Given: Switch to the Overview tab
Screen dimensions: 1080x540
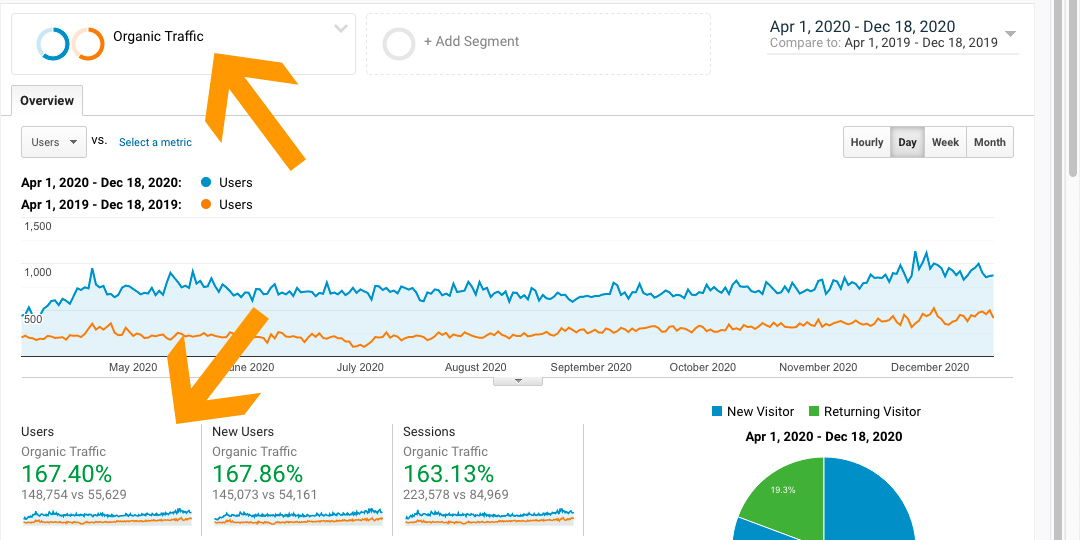Looking at the screenshot, I should (47, 101).
